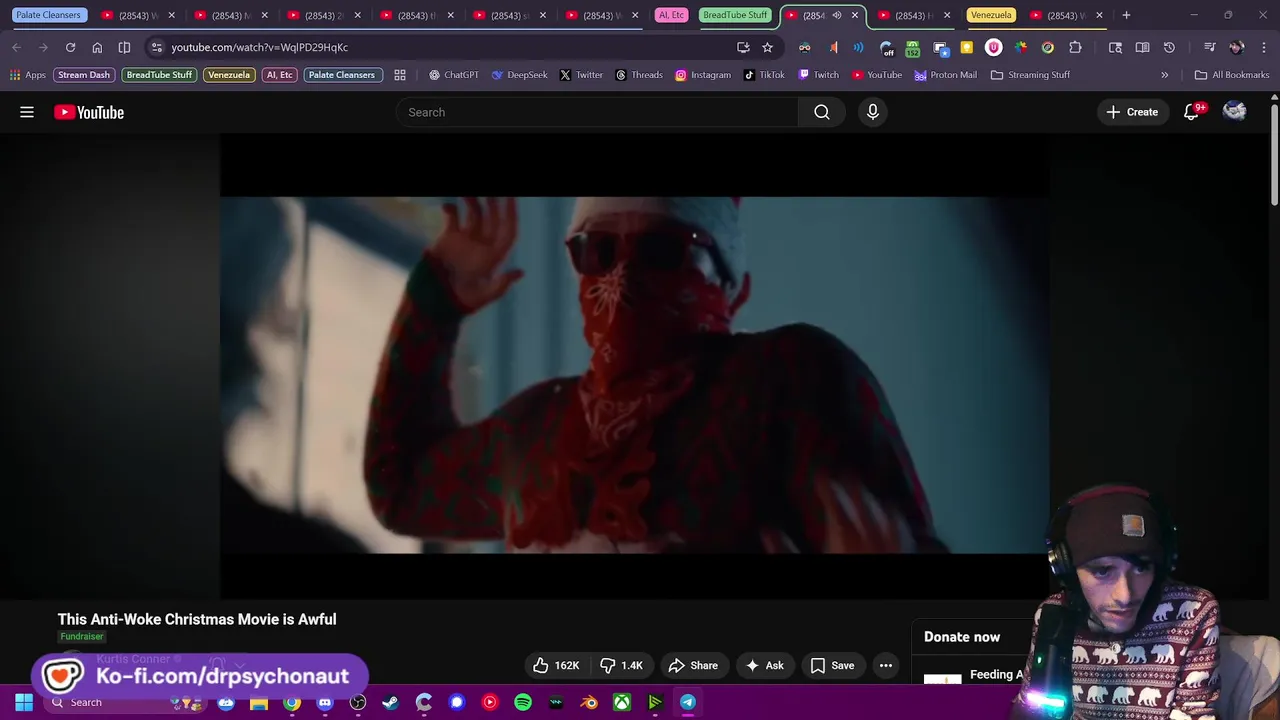Reload the page
1280x720 pixels.
(70, 47)
